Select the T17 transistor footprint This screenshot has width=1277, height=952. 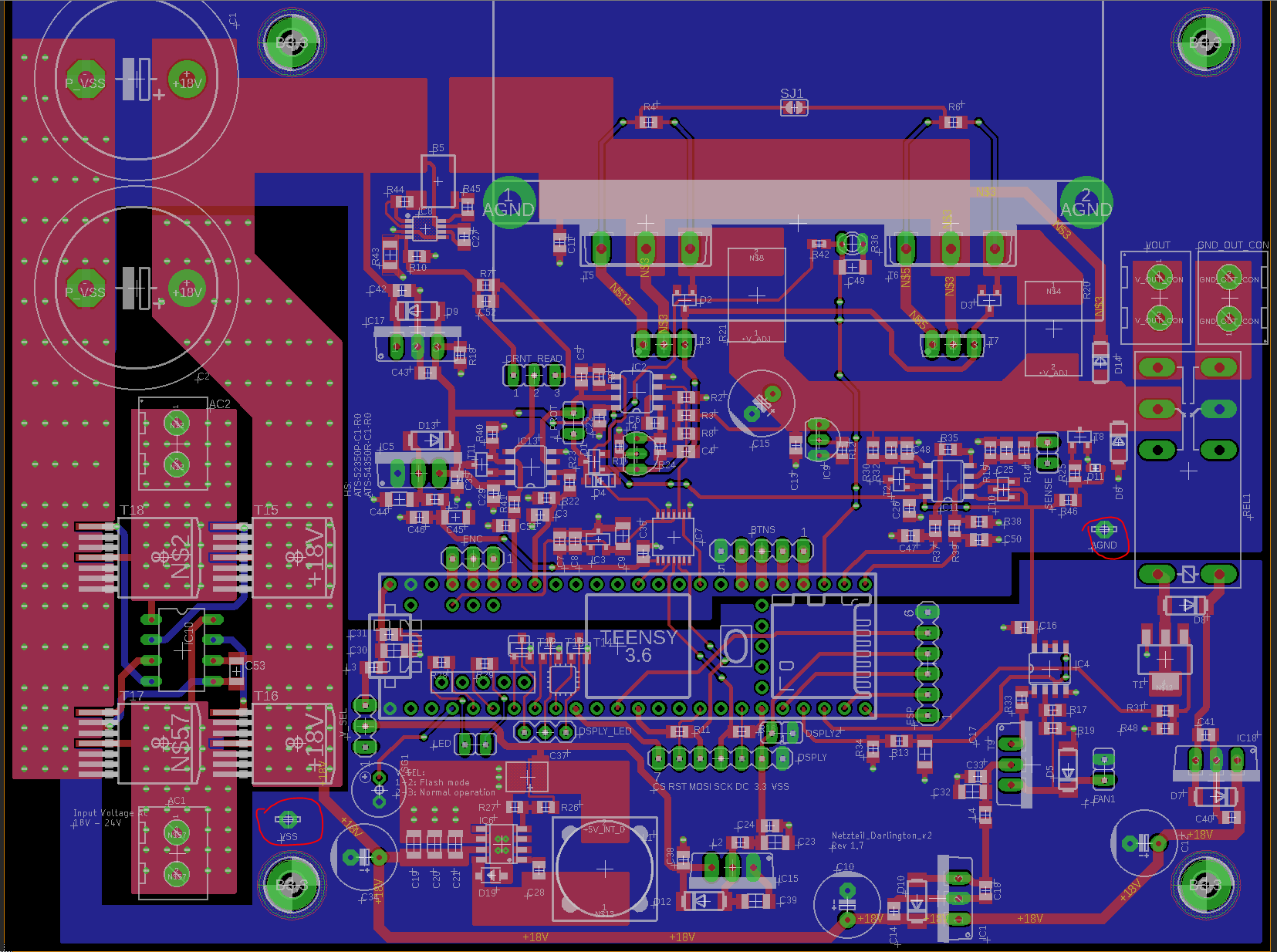coord(139,743)
